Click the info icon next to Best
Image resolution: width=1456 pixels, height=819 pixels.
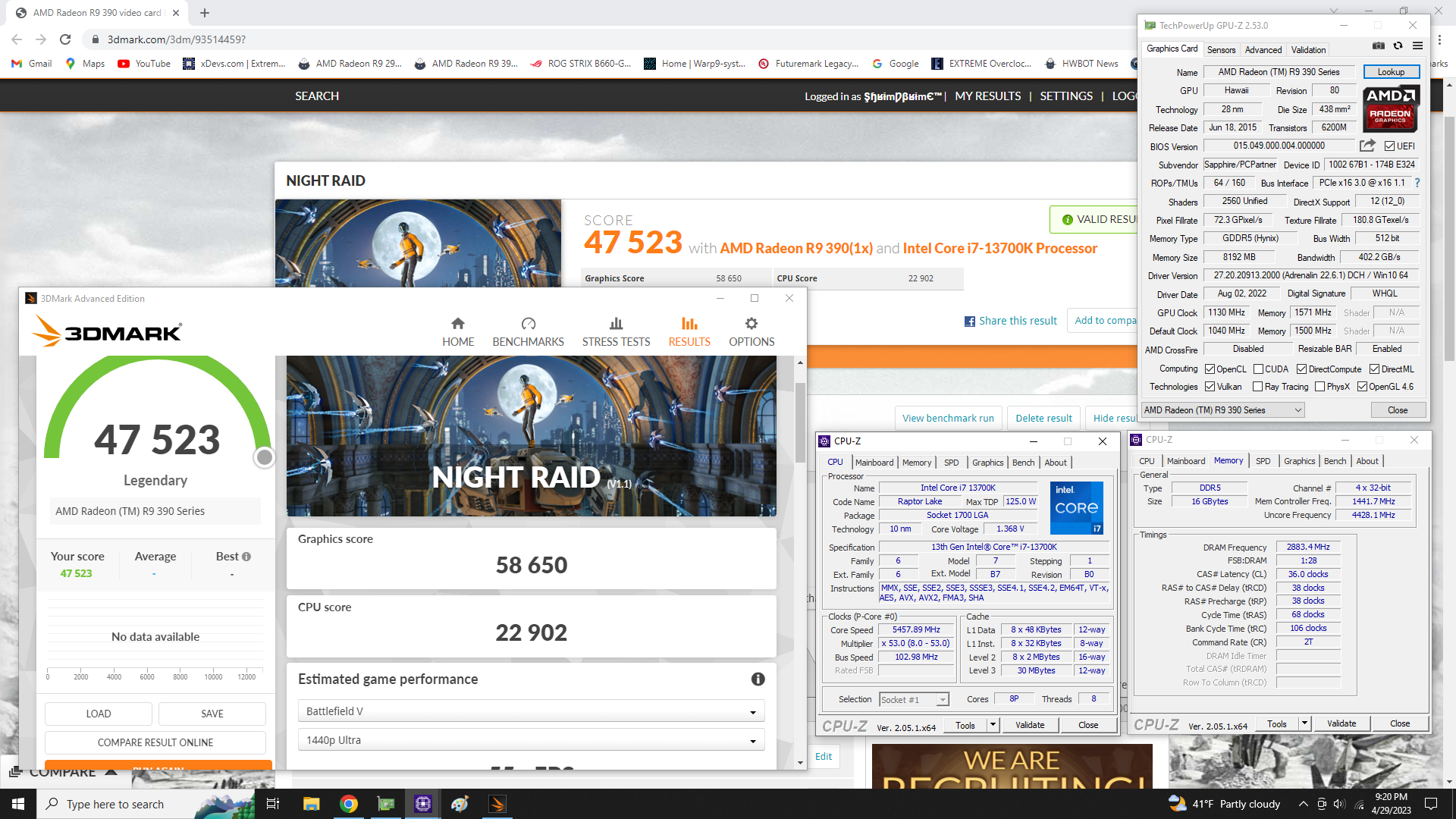246,557
